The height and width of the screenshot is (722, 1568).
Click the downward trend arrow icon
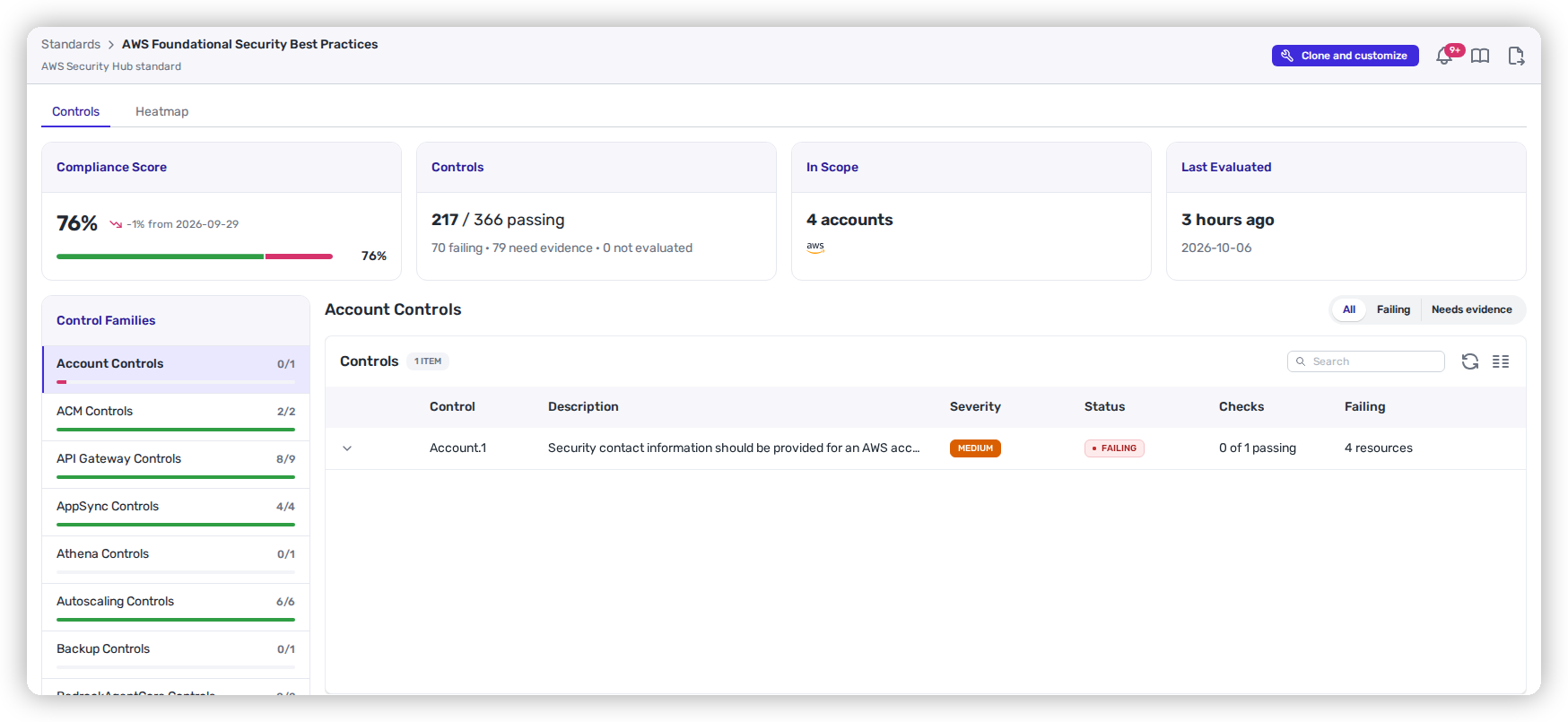pyautogui.click(x=116, y=224)
